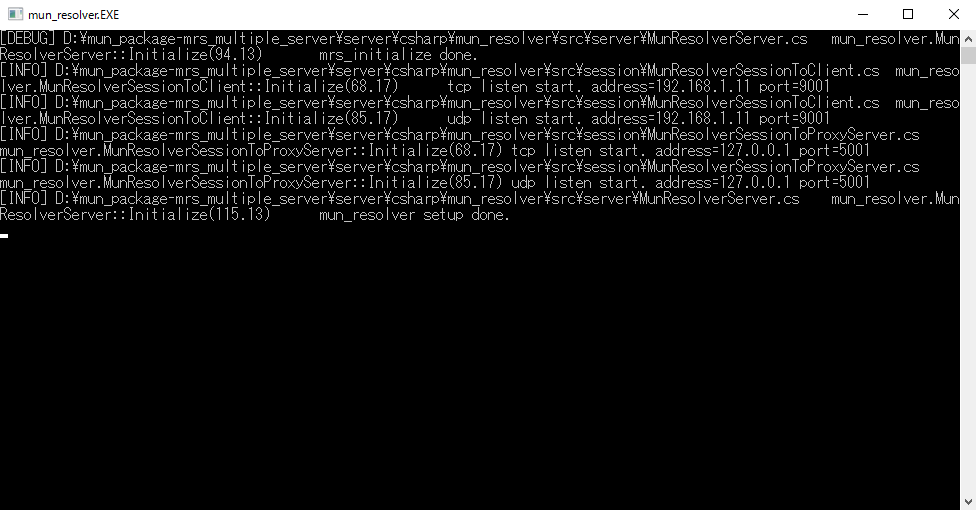Click the 'mrs_initialize done.' message

coord(398,55)
